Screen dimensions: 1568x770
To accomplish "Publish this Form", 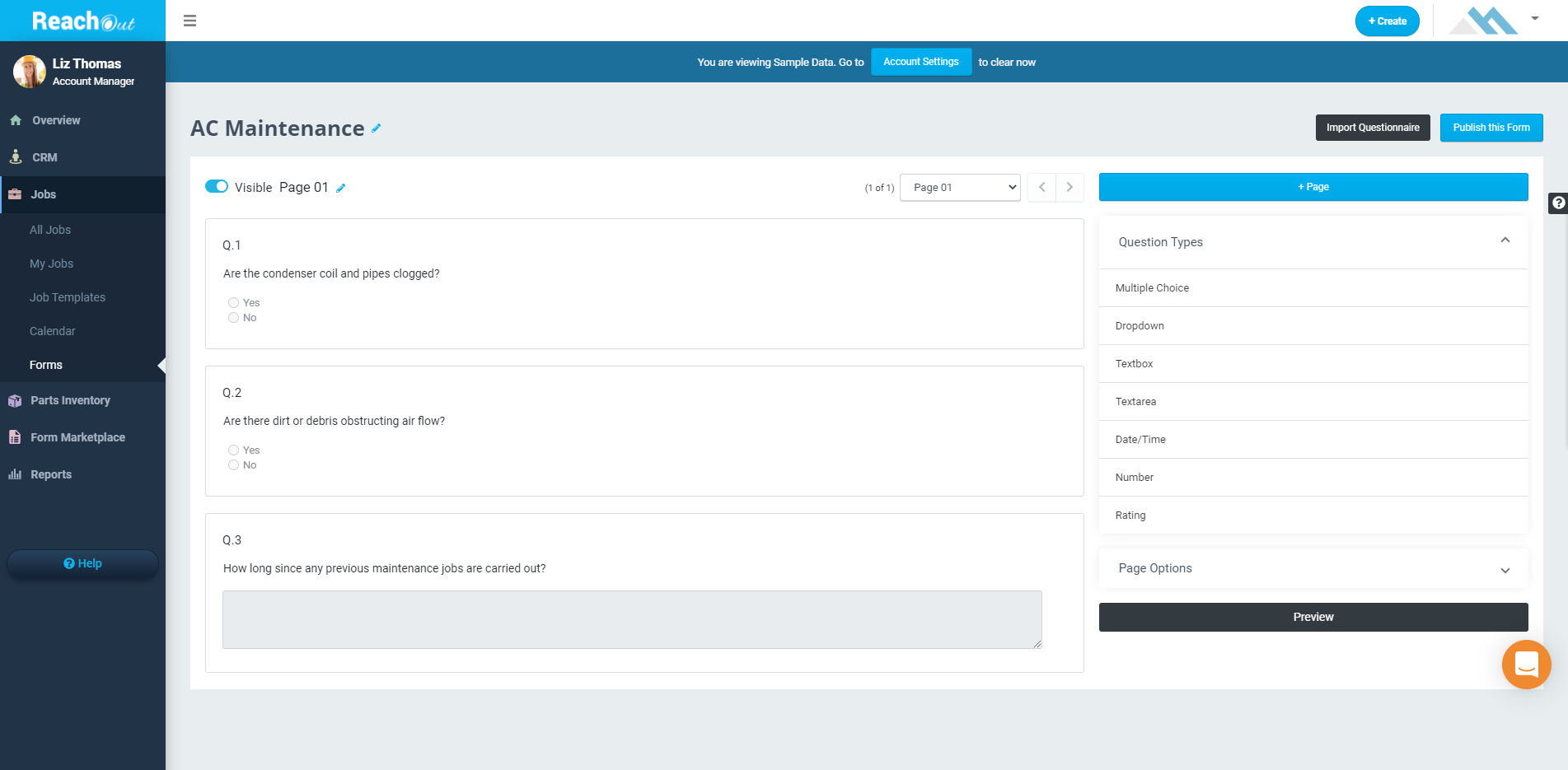I will coord(1491,128).
